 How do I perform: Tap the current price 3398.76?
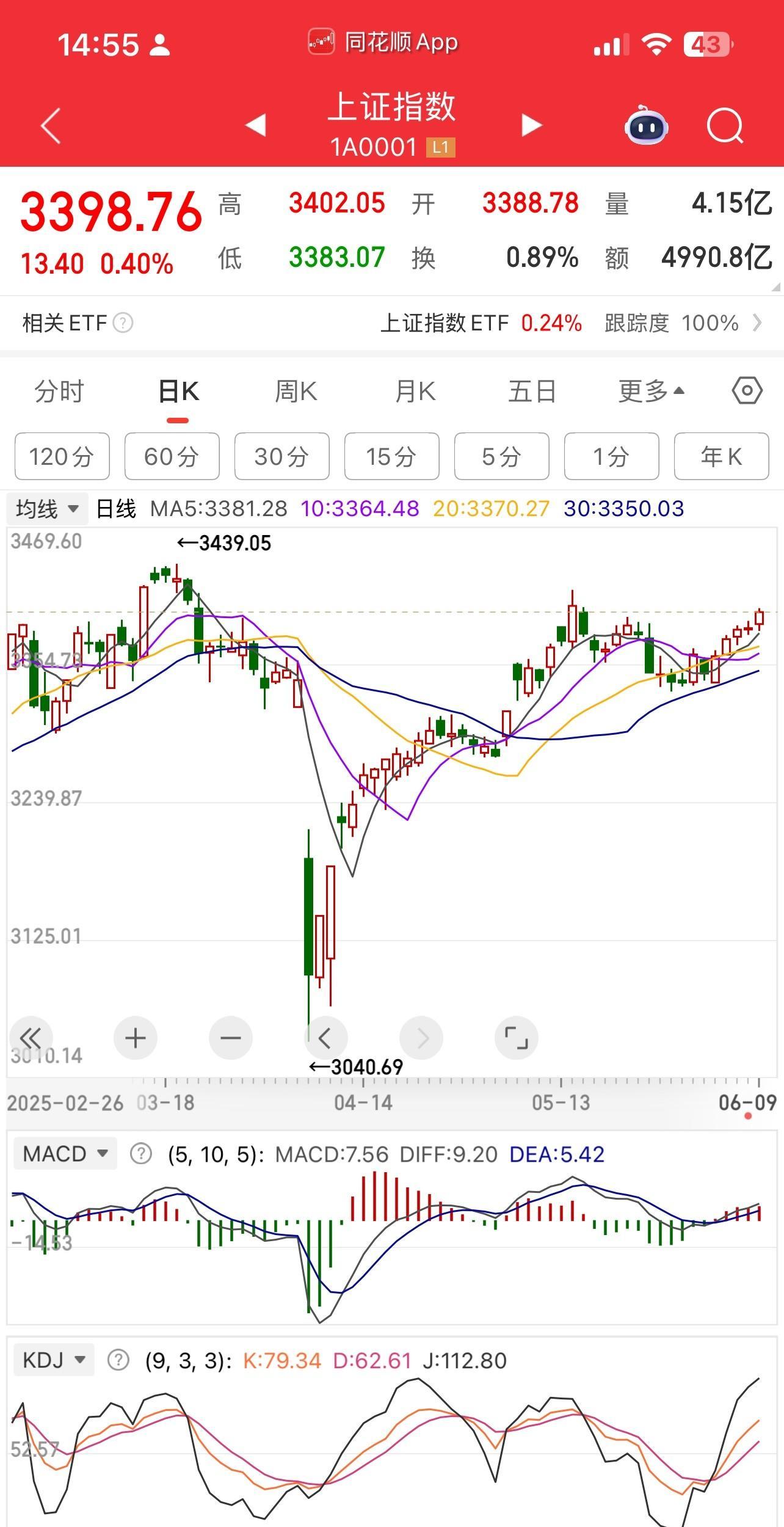[111, 212]
